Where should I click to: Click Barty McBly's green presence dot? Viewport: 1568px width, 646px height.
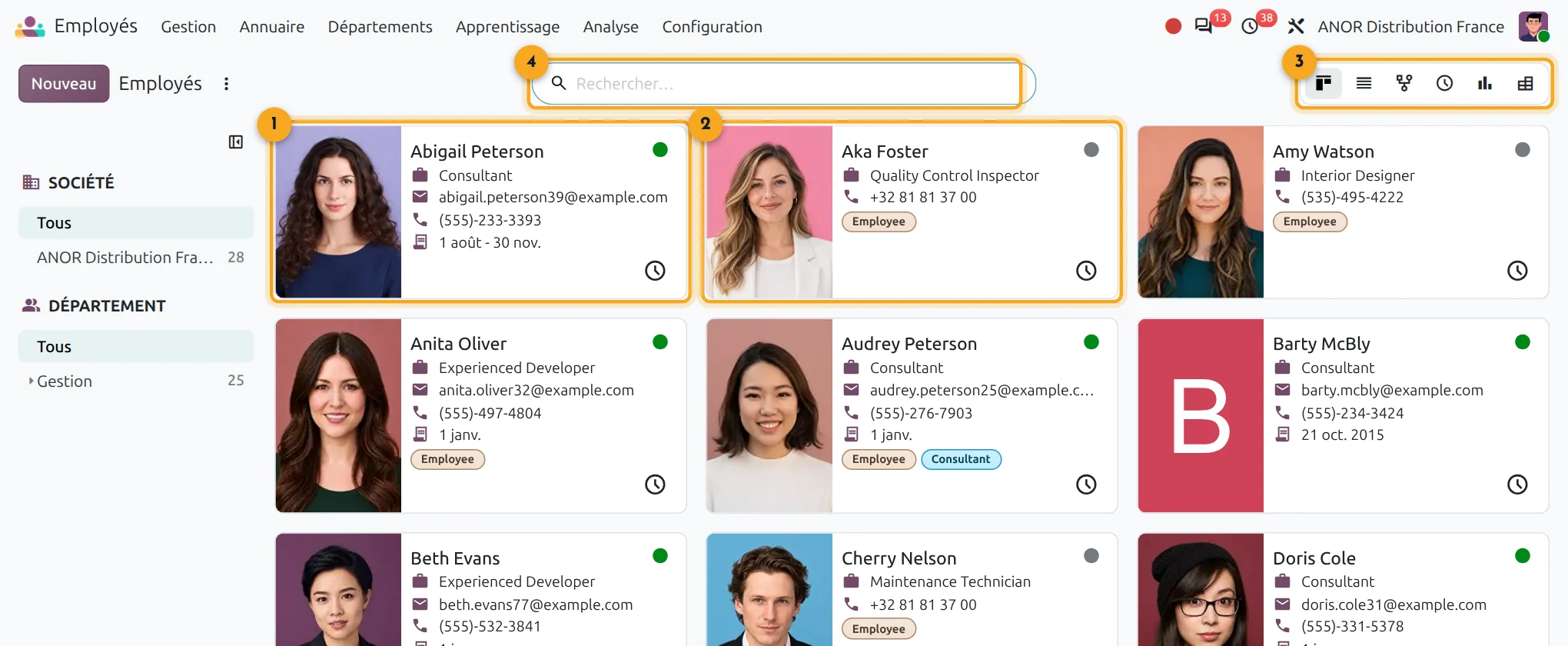pyautogui.click(x=1523, y=342)
